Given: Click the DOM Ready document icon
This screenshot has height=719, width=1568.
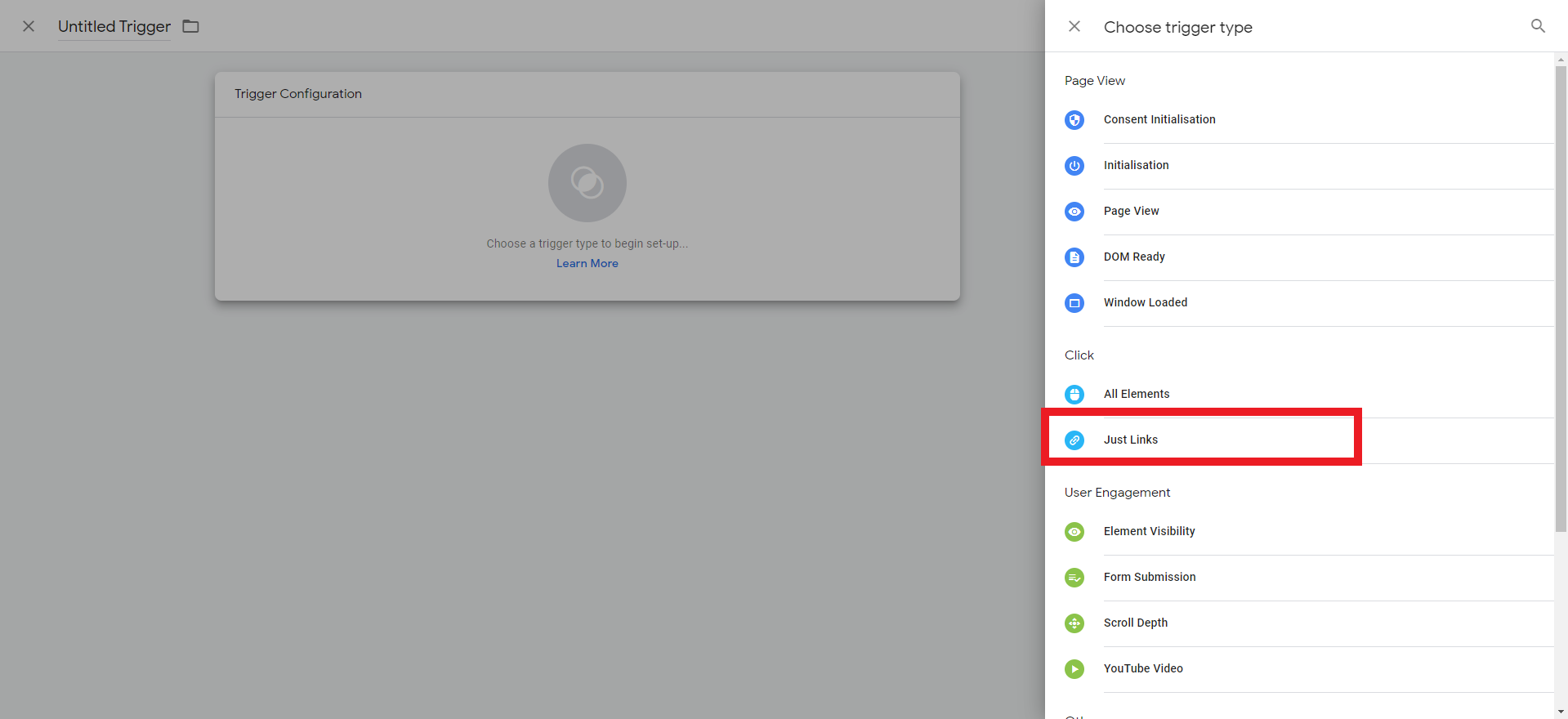Looking at the screenshot, I should click(1074, 257).
